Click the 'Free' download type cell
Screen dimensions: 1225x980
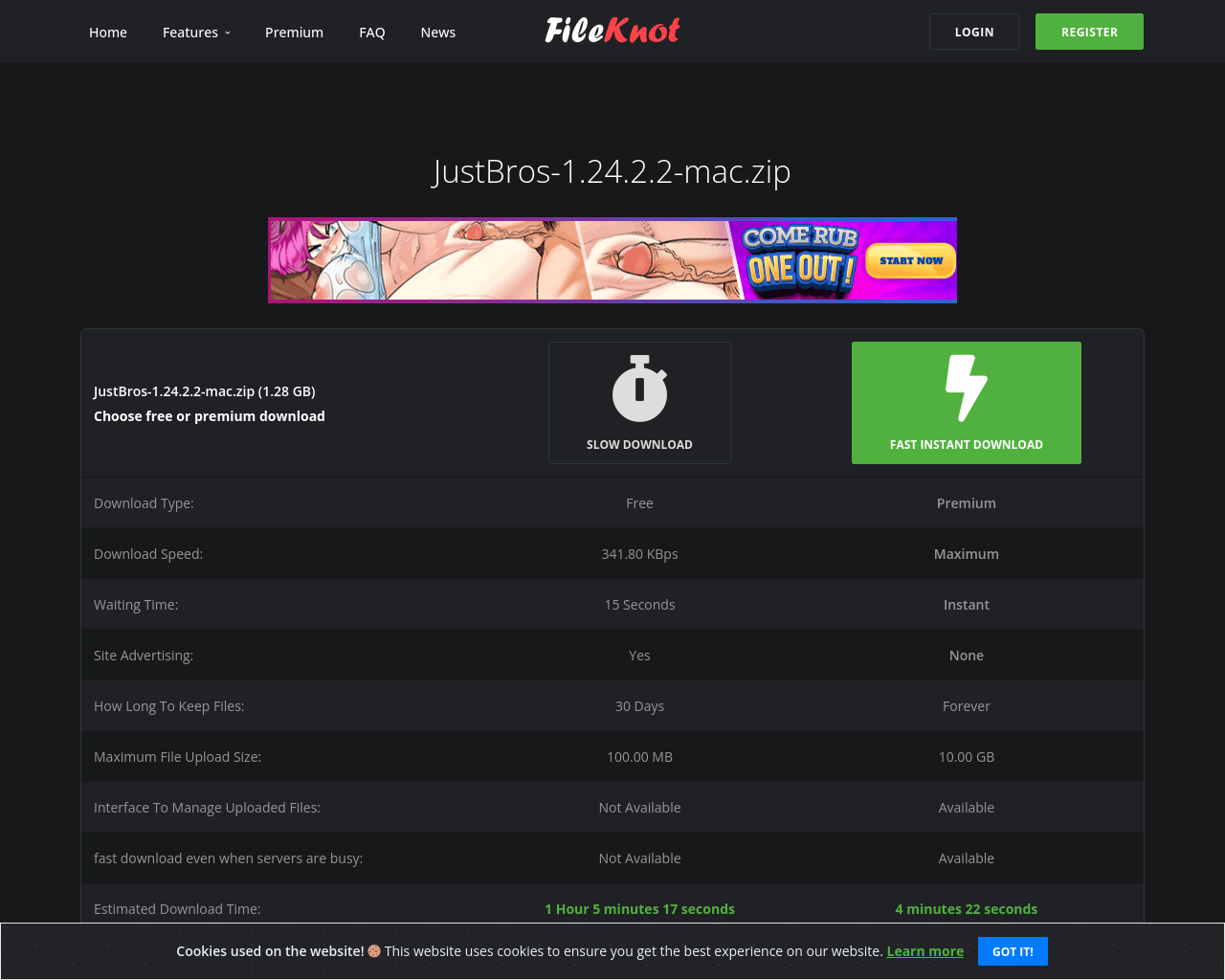[x=639, y=503]
